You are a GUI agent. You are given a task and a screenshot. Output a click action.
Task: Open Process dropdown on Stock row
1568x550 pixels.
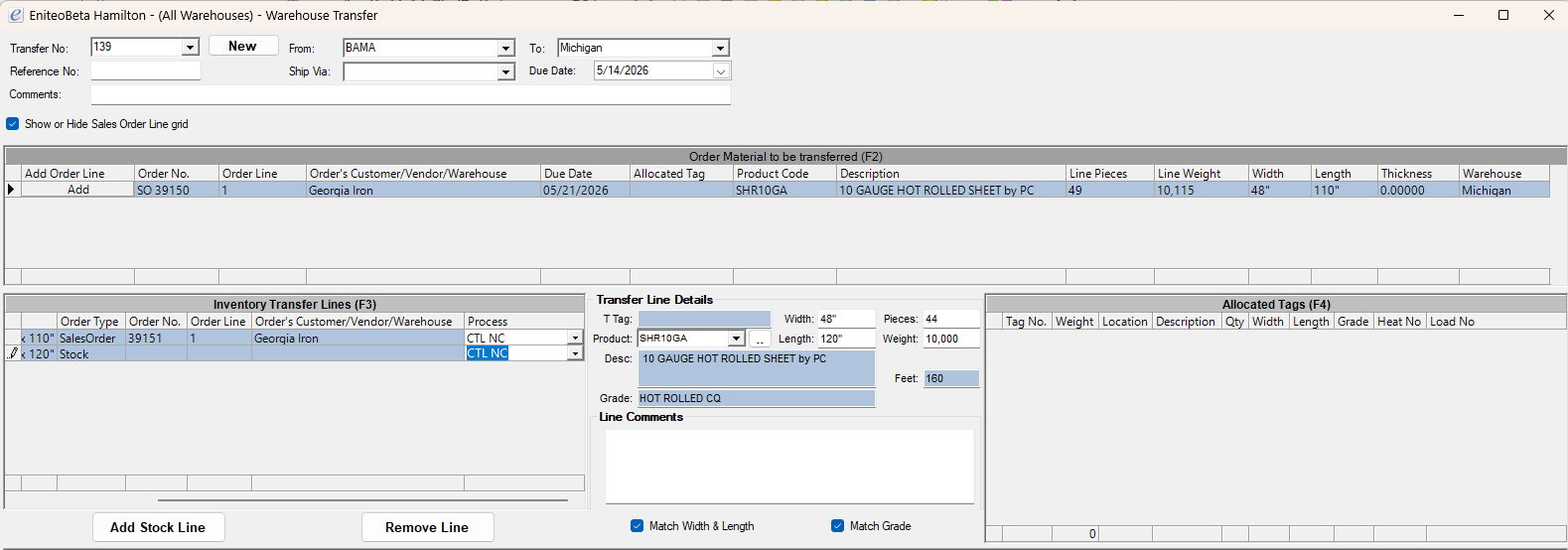coord(575,353)
